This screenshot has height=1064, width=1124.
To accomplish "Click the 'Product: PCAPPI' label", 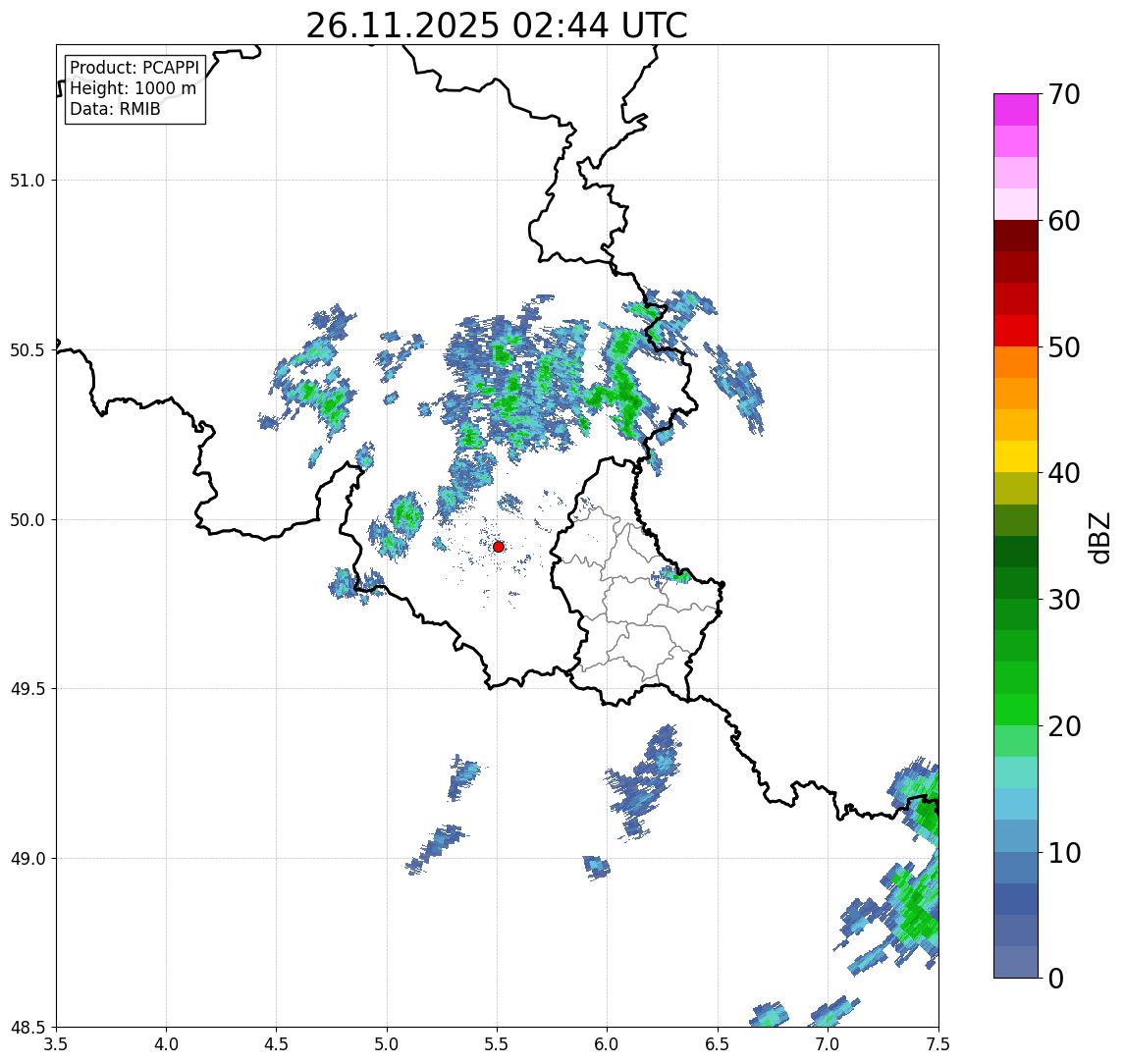I will (x=134, y=68).
